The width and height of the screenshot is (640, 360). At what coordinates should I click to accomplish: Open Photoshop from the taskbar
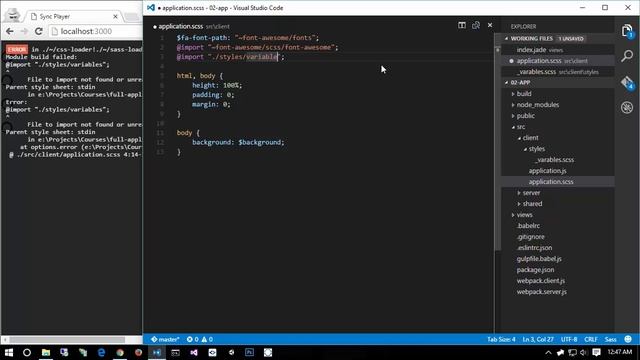coord(249,352)
